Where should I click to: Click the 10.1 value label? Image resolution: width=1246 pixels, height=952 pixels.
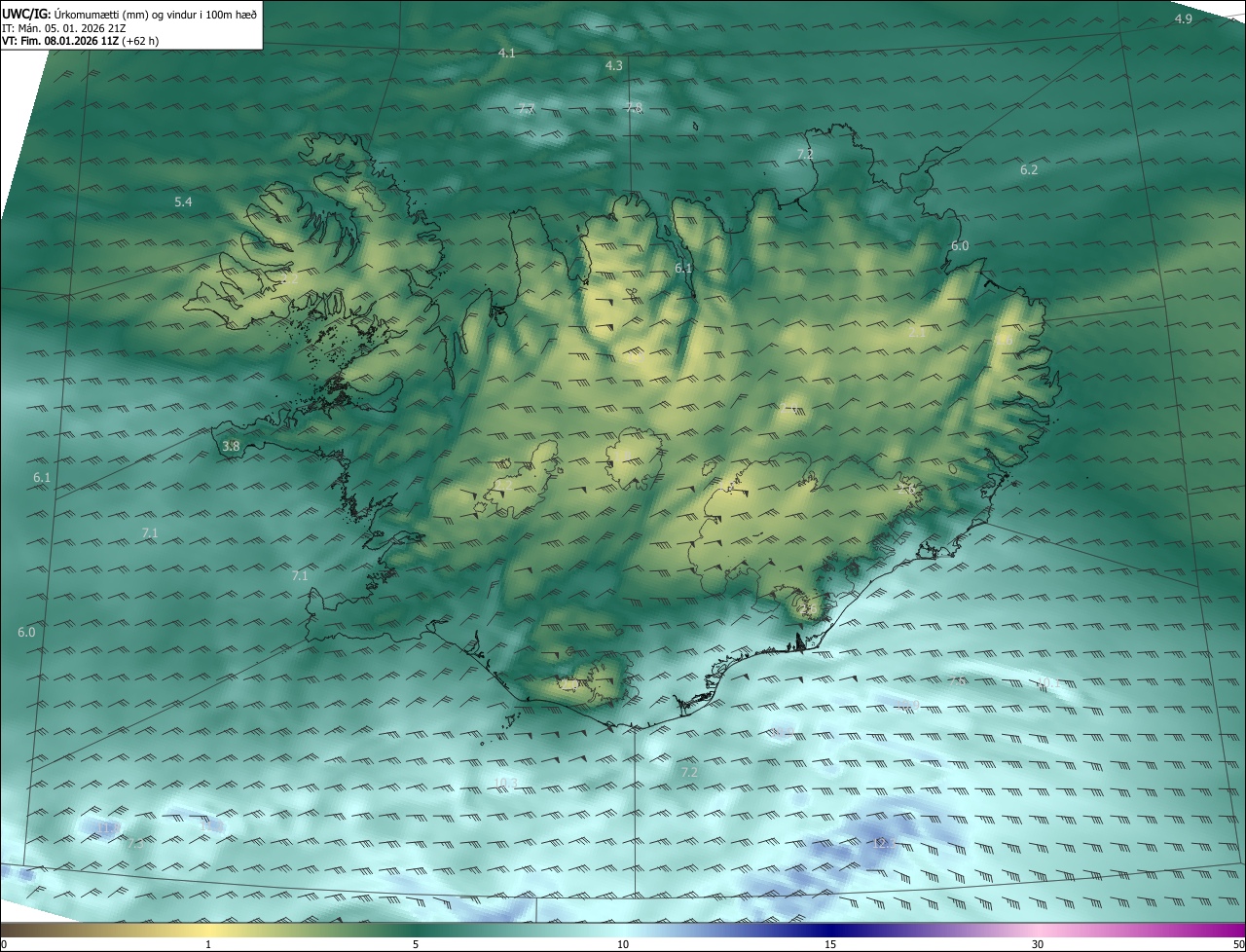tap(1047, 682)
